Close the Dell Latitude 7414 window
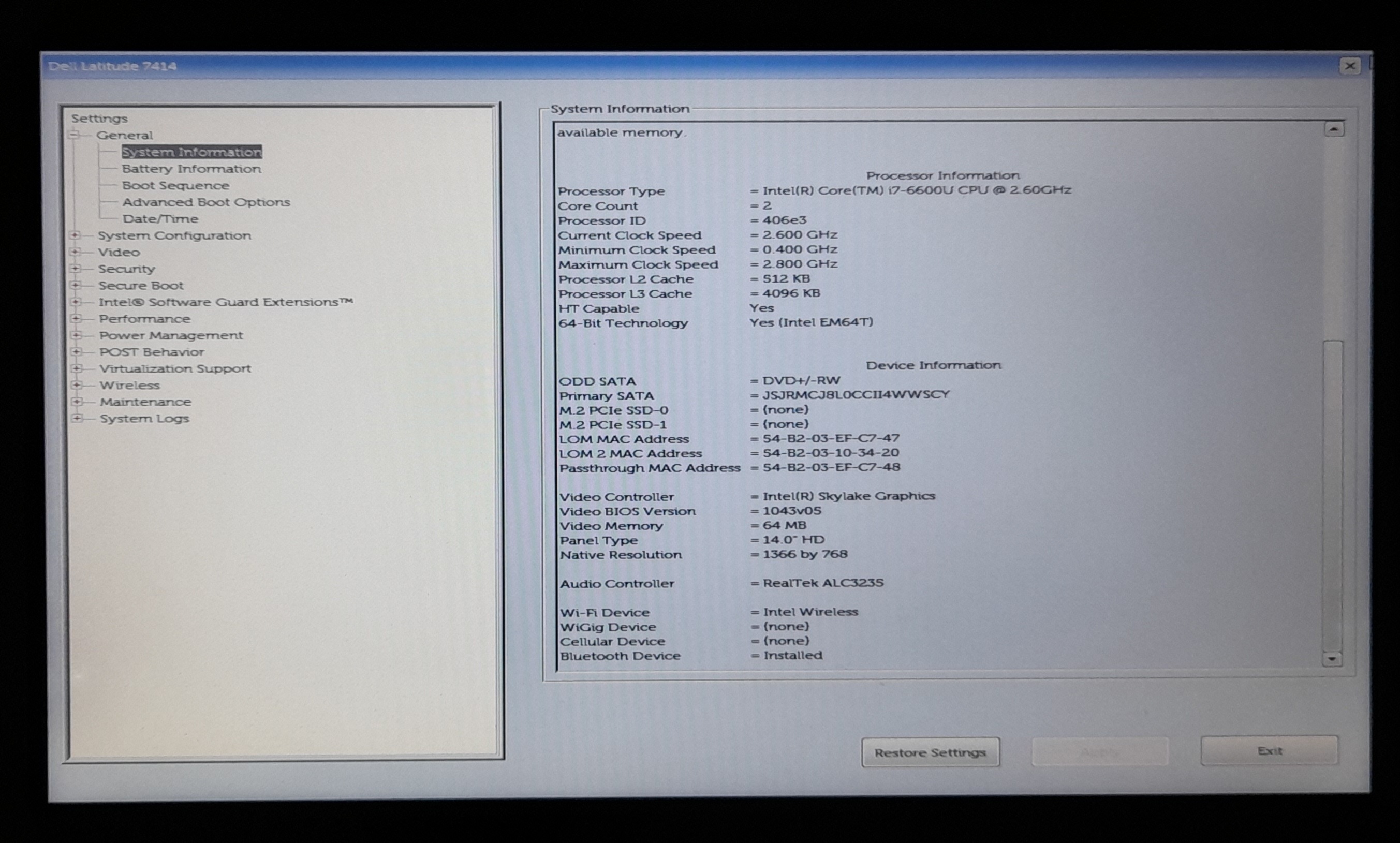The image size is (1400, 843). tap(1350, 66)
